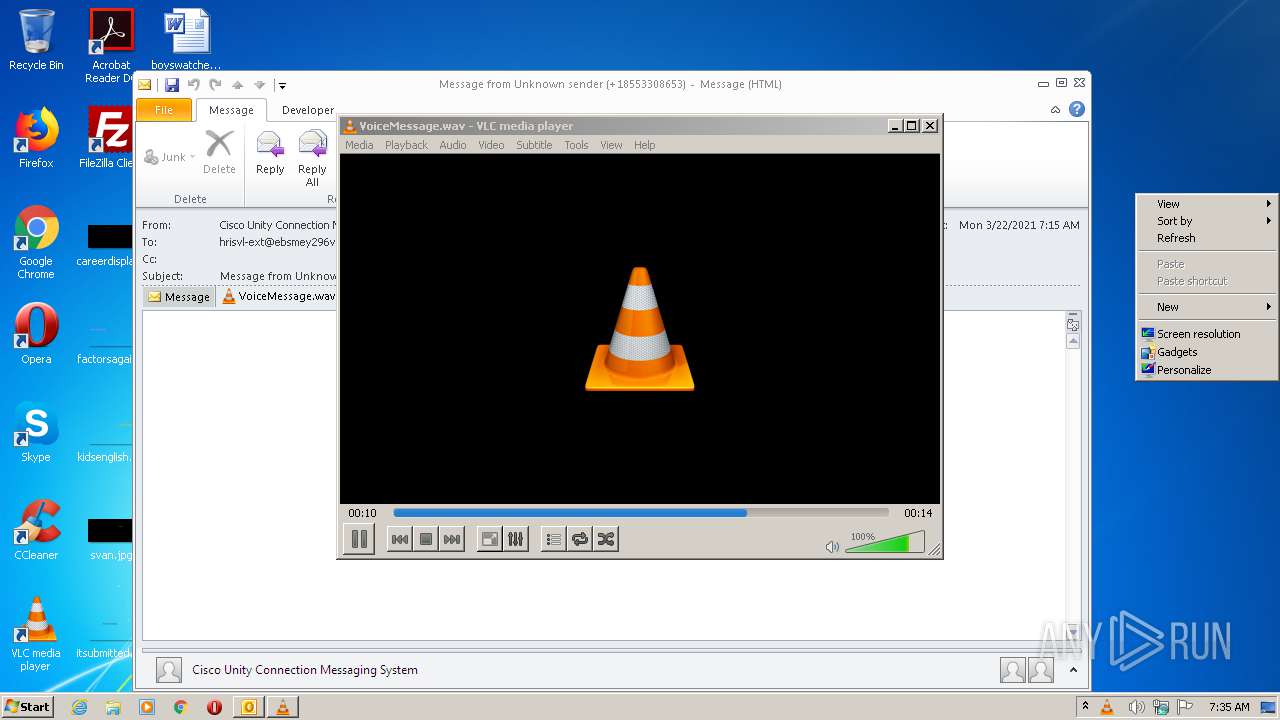The width and height of the screenshot is (1280, 720).
Task: Open the Outlook File tab
Action: [164, 110]
